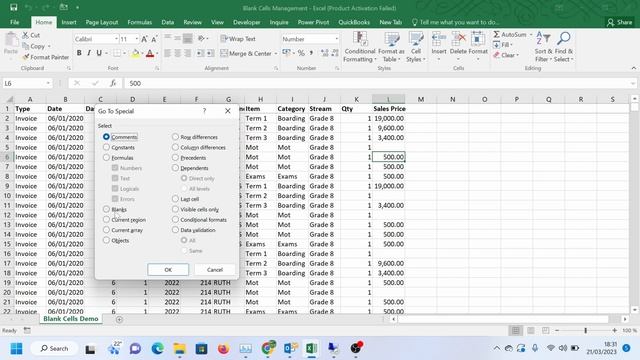This screenshot has height=360, width=640.
Task: Click the Bold formatting icon
Action: coord(79,53)
